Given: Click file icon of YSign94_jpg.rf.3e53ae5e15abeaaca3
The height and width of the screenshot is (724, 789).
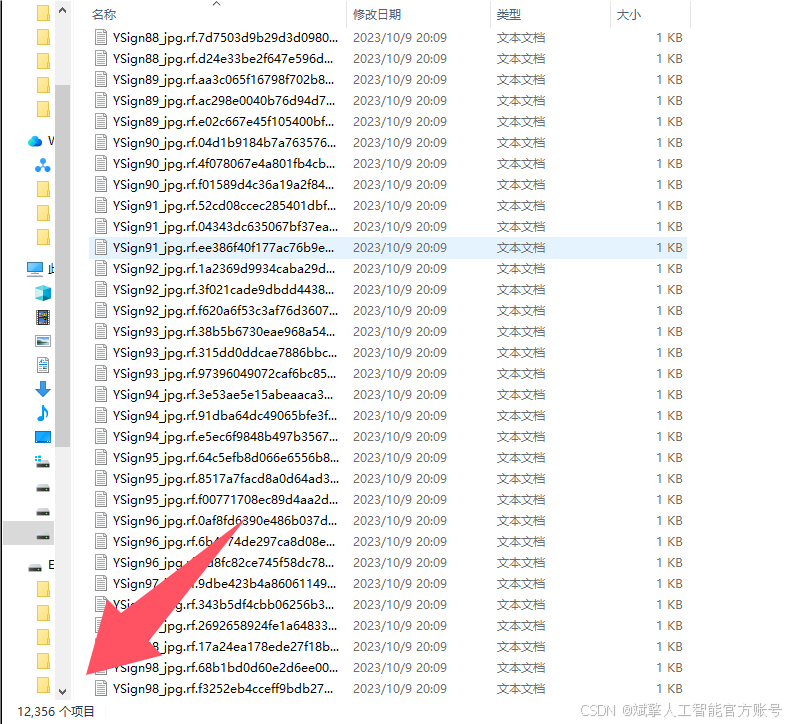Looking at the screenshot, I should (101, 394).
